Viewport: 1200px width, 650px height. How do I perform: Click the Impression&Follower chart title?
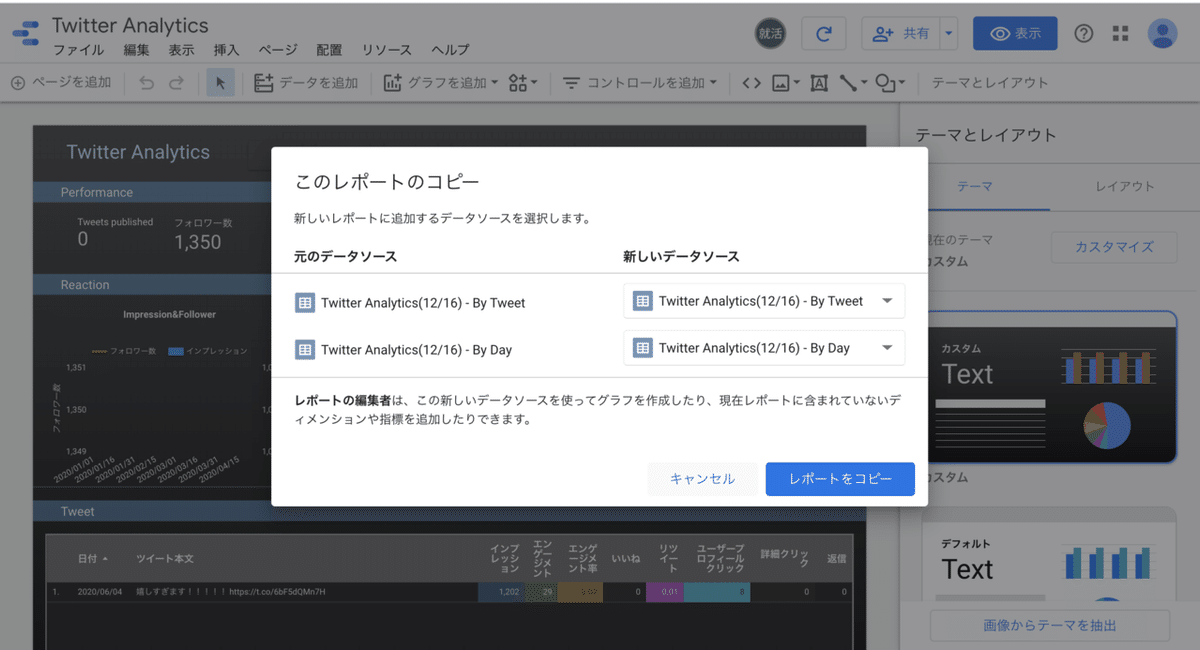point(169,314)
